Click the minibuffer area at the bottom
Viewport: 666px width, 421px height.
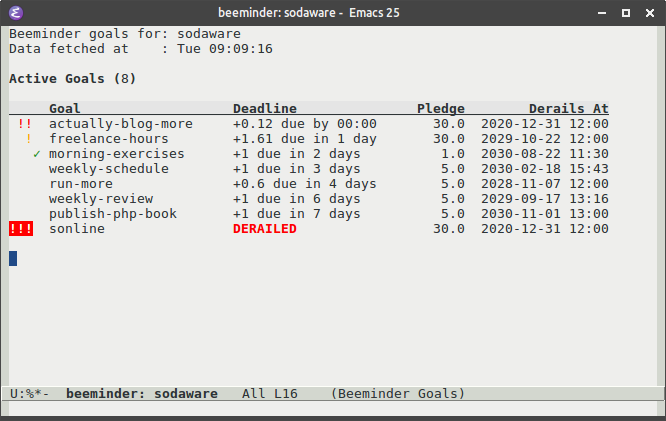point(333,409)
